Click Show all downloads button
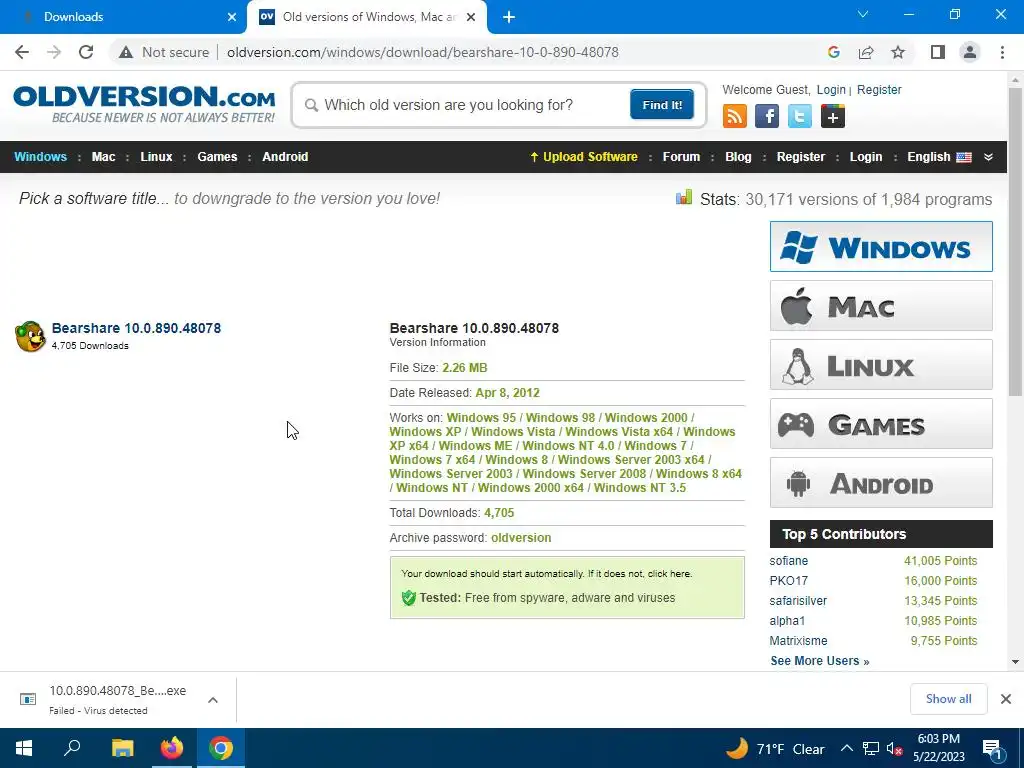The width and height of the screenshot is (1024, 768). tap(948, 699)
